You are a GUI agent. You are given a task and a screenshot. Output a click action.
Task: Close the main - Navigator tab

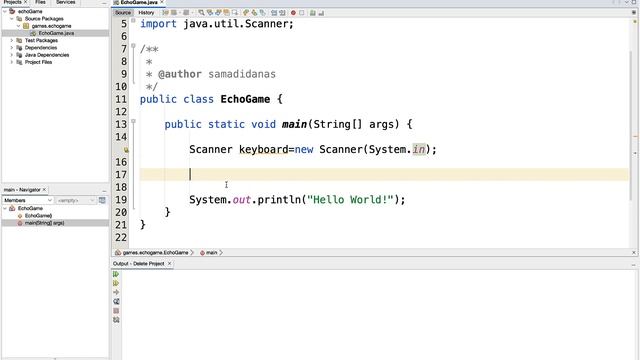[44, 190]
